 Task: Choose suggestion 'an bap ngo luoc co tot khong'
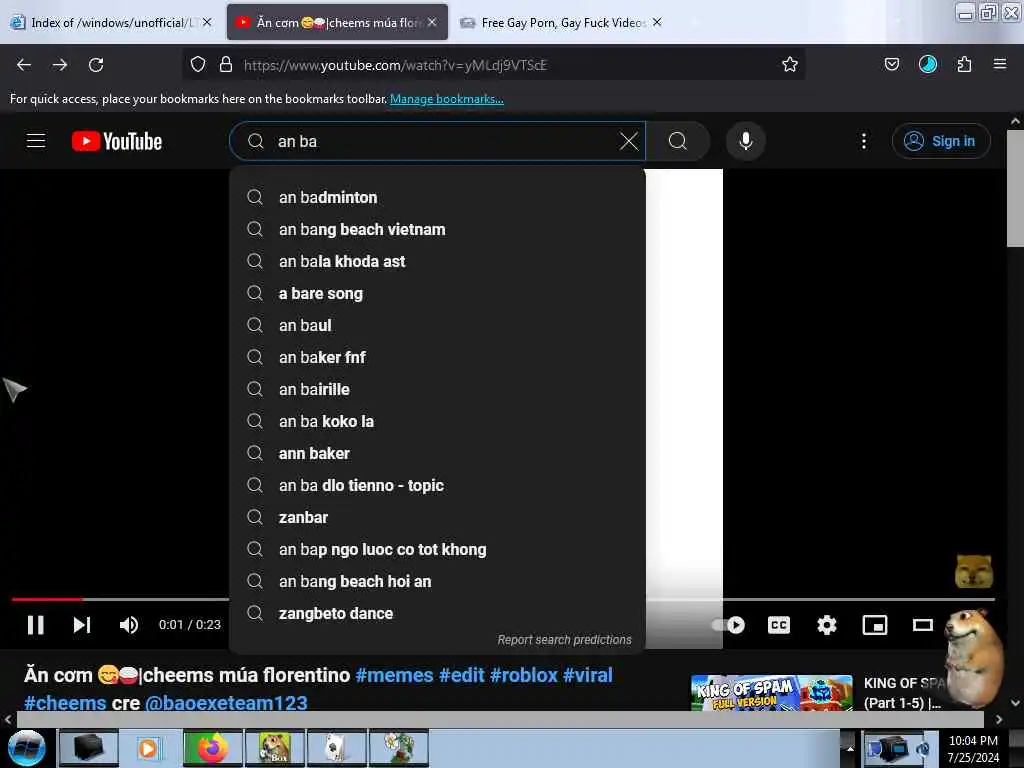pos(437,549)
